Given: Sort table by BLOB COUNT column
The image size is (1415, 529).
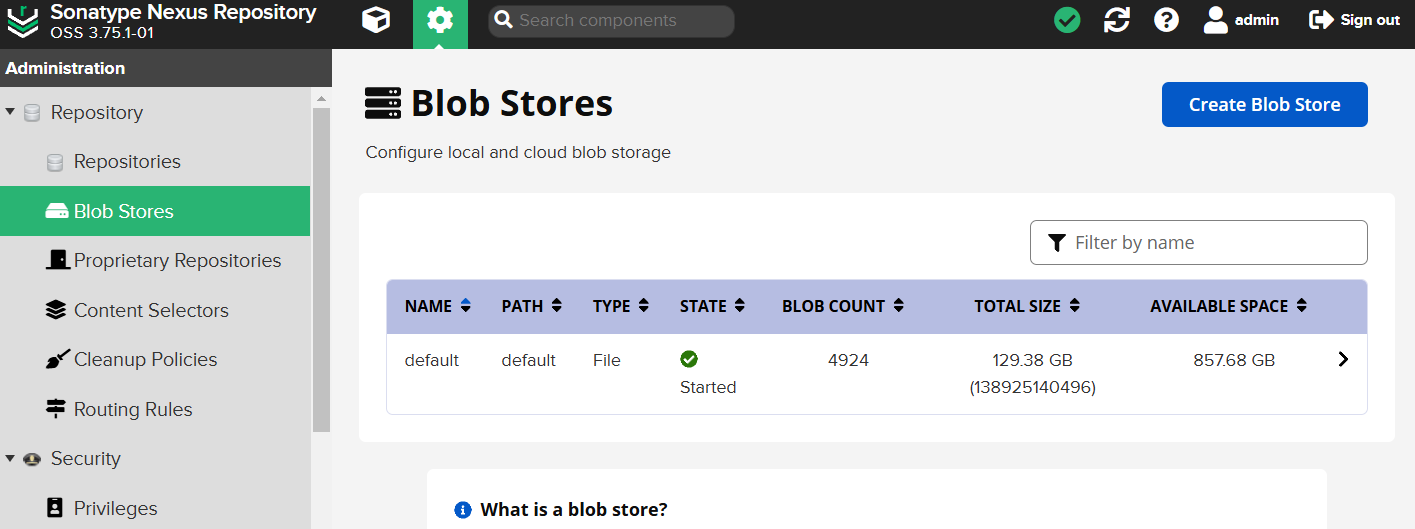Looking at the screenshot, I should pos(842,306).
